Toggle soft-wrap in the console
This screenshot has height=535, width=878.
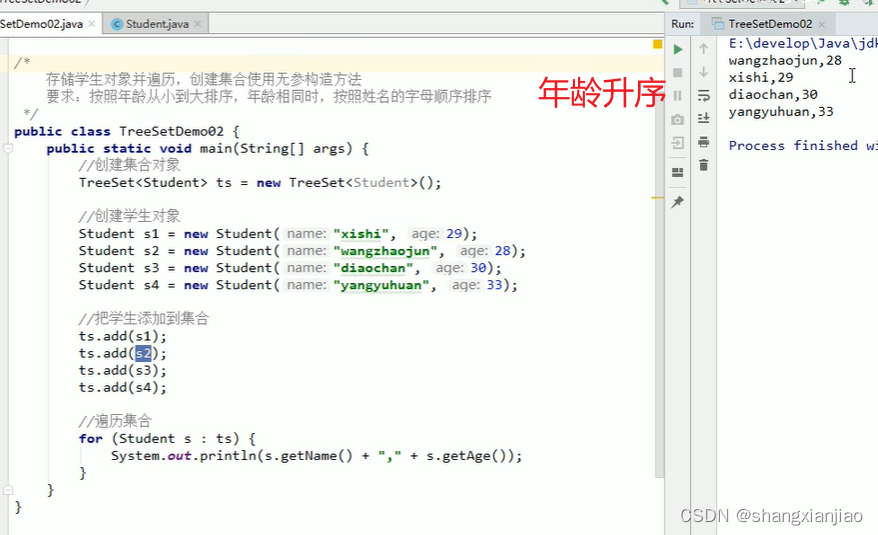tap(704, 96)
